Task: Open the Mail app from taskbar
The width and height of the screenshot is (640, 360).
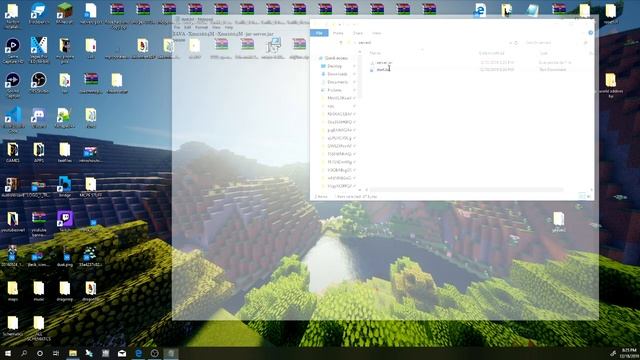Action: click(122, 353)
